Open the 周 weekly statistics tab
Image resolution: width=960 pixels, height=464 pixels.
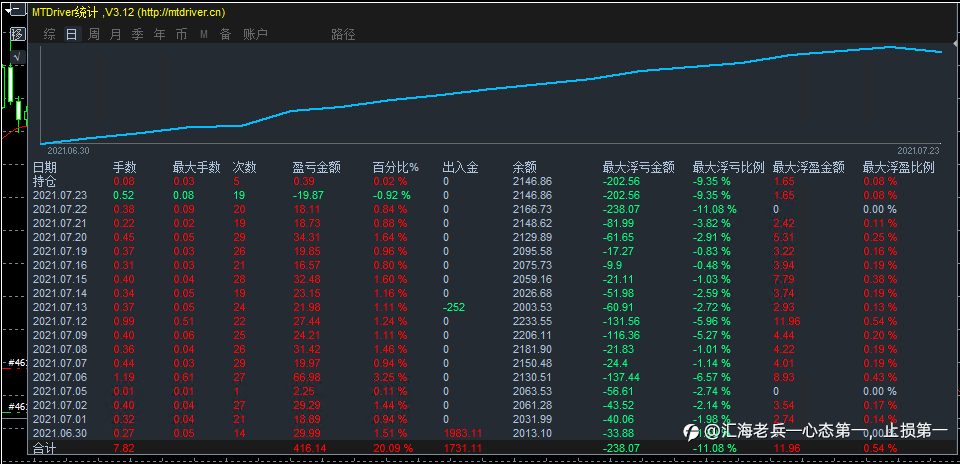pos(94,34)
